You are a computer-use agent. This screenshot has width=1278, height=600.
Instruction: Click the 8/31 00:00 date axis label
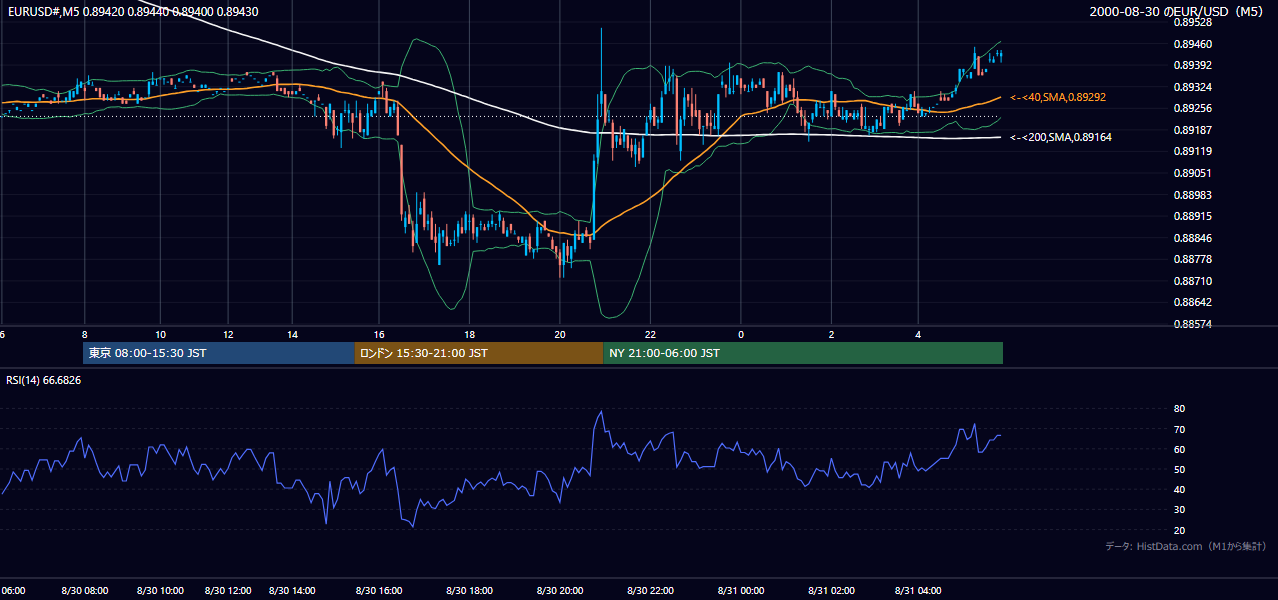(x=741, y=590)
